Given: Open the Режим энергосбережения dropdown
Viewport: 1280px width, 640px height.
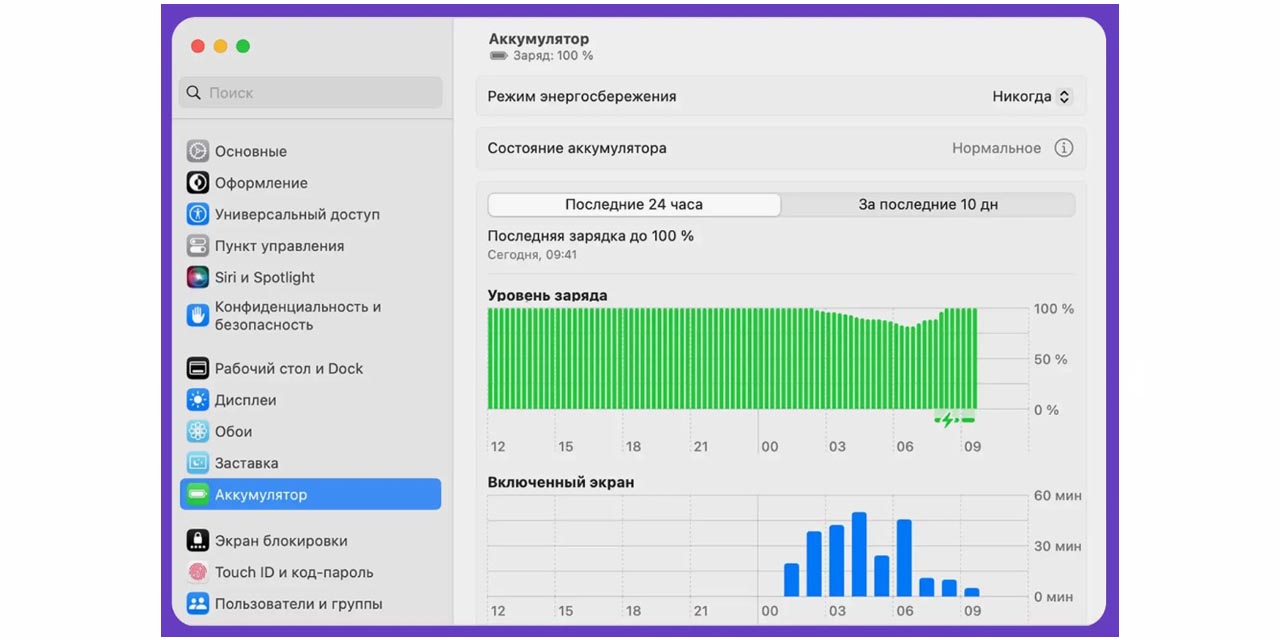Looking at the screenshot, I should click(1031, 97).
